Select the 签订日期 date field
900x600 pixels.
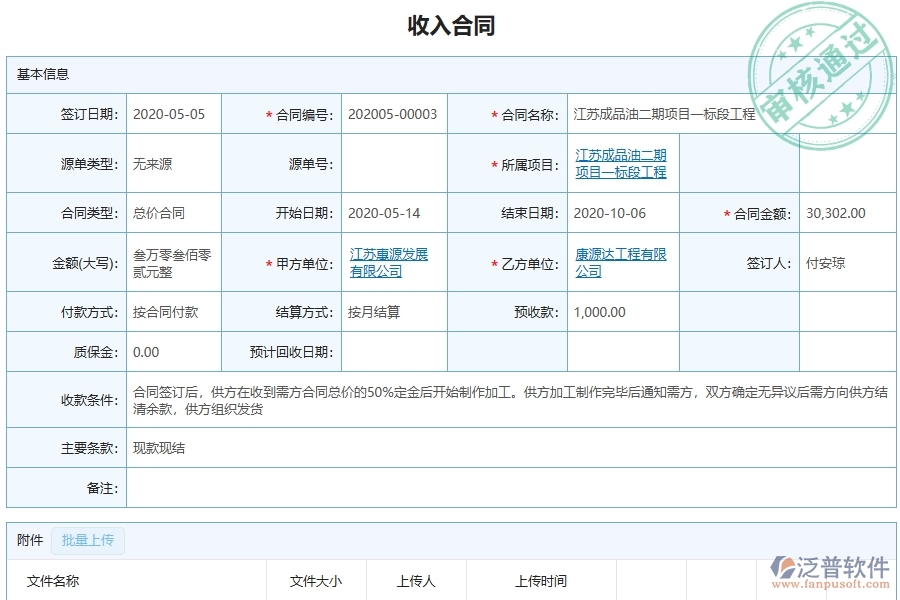[x=170, y=114]
